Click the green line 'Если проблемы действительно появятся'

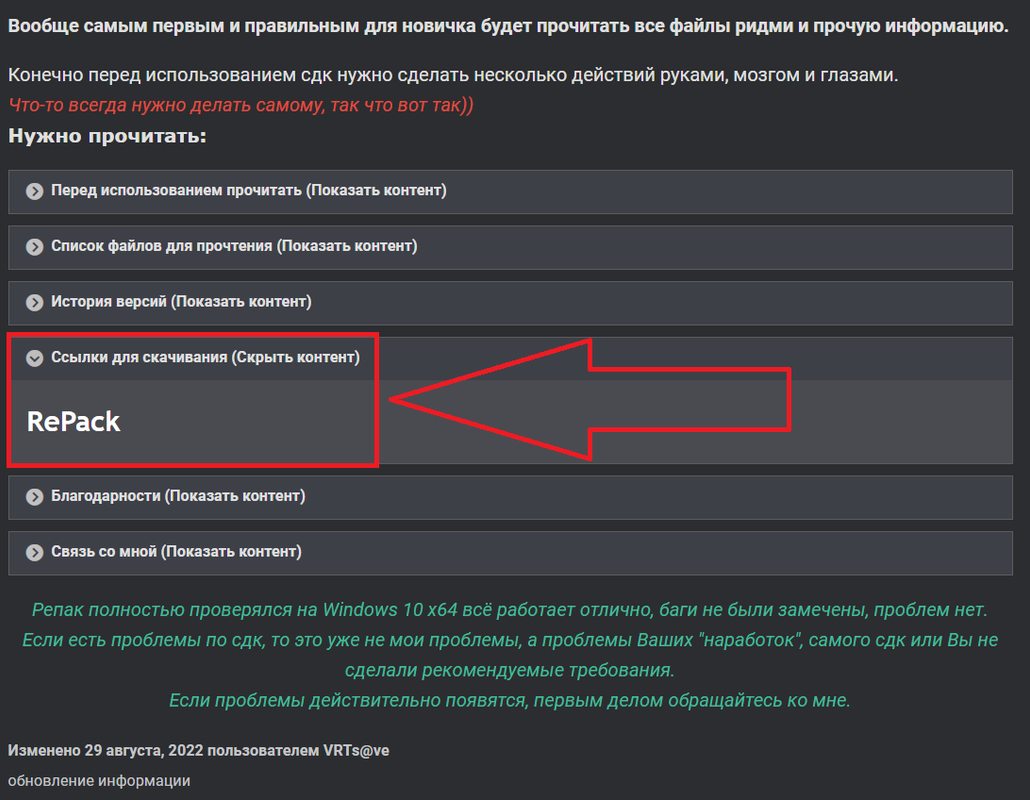(510, 701)
